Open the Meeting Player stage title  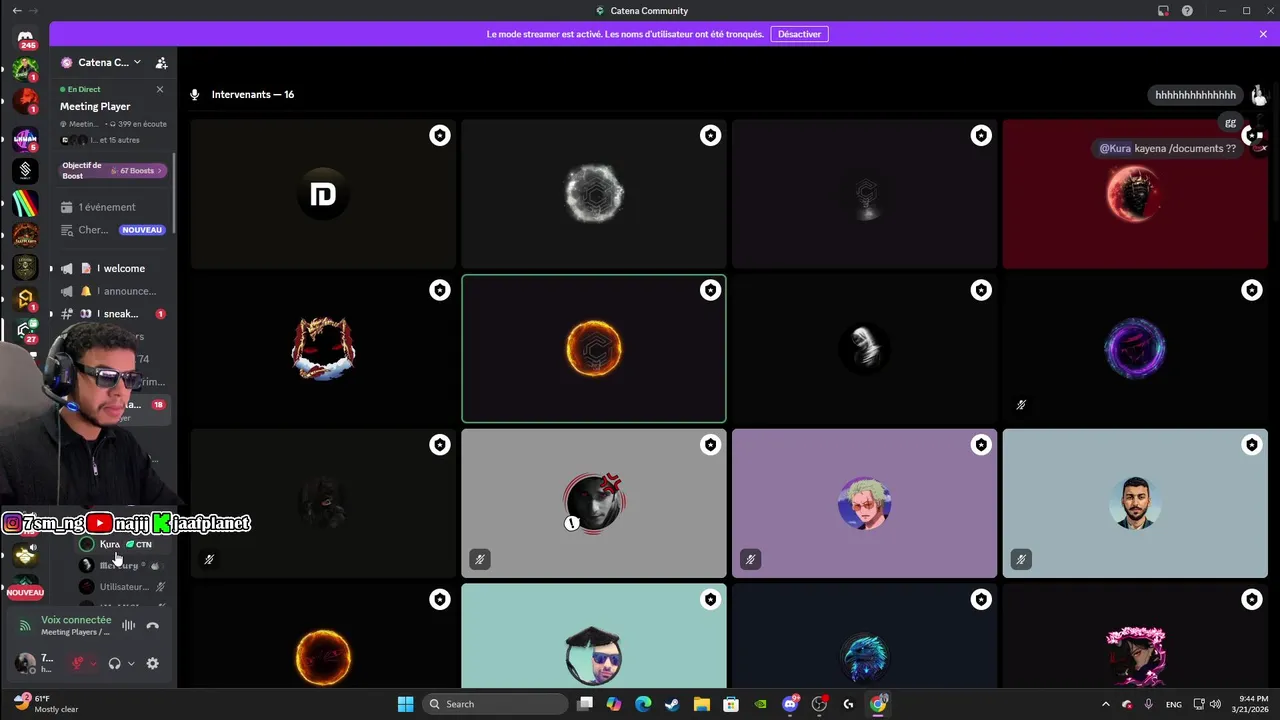pyautogui.click(x=95, y=106)
